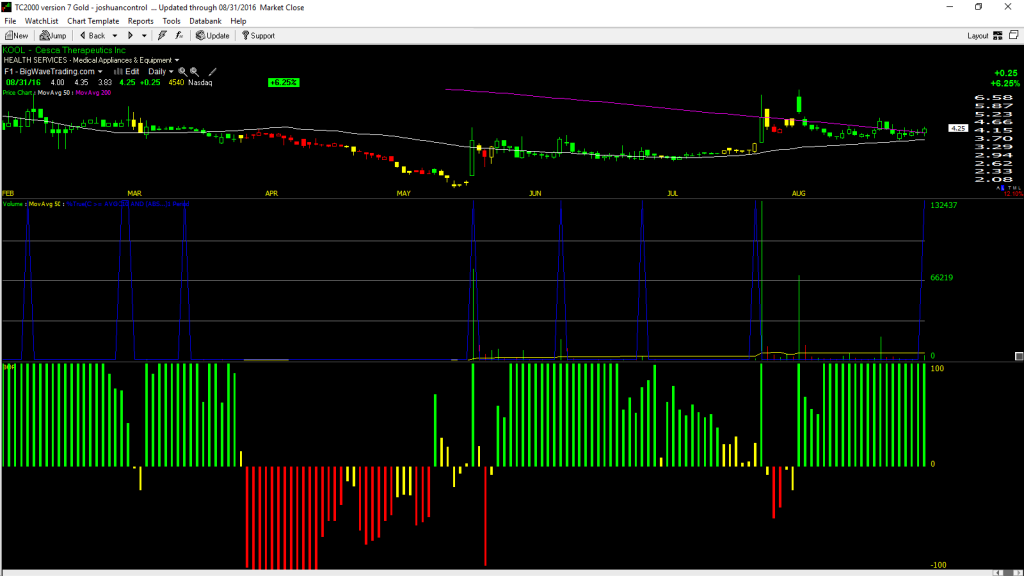1024x576 pixels.
Task: Click the lightning bolt toolbar icon
Action: click(162, 36)
